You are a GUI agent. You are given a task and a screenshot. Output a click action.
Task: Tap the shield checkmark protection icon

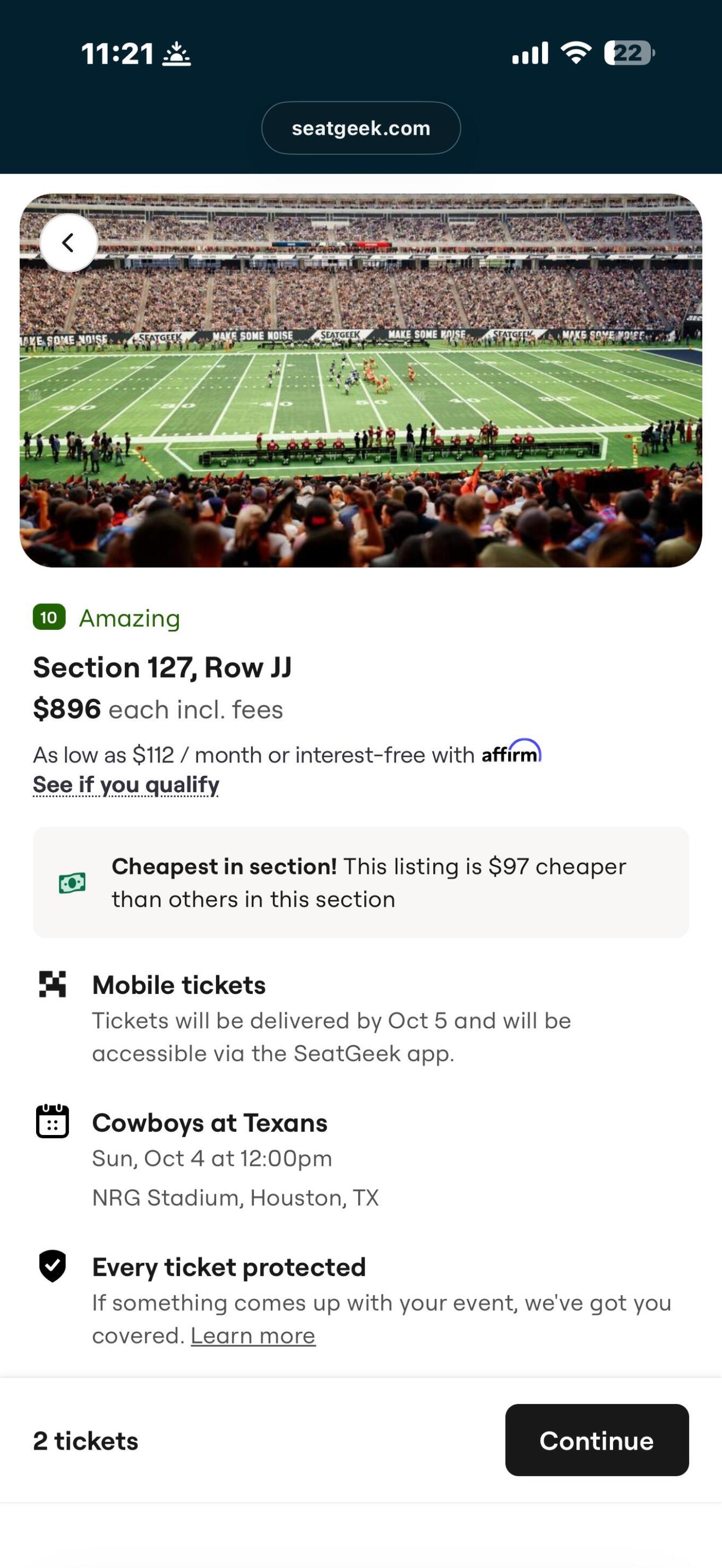point(53,1266)
